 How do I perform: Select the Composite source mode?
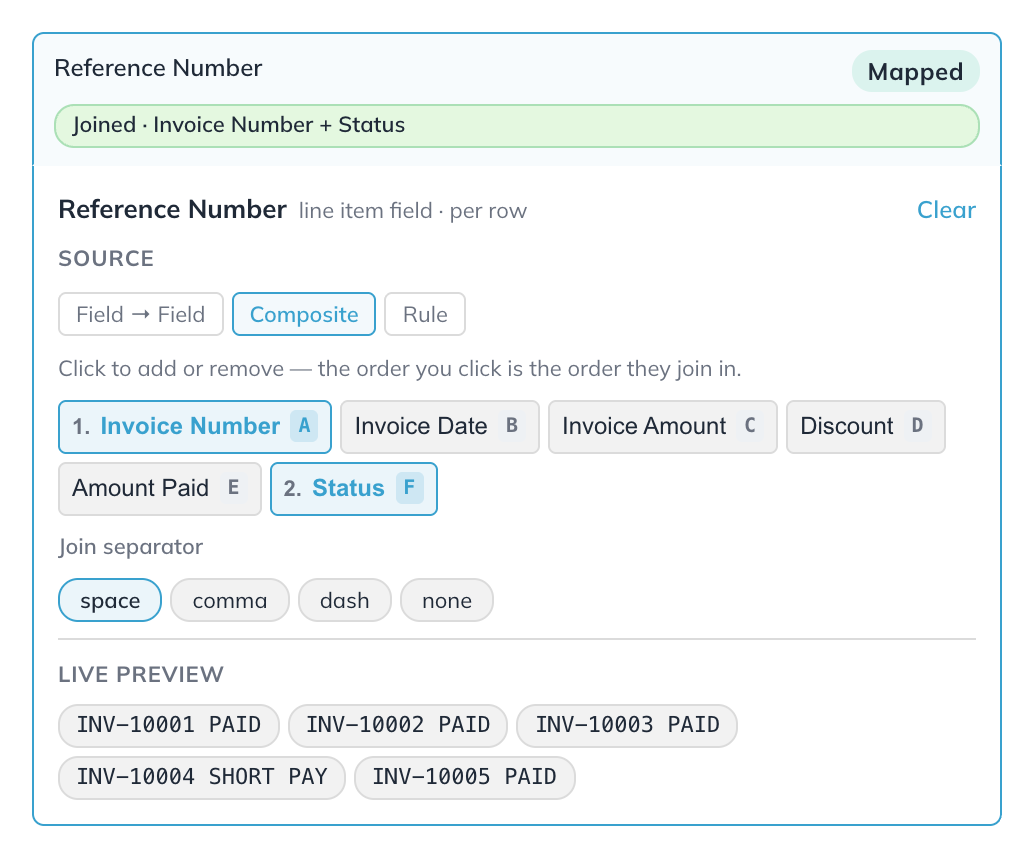304,314
